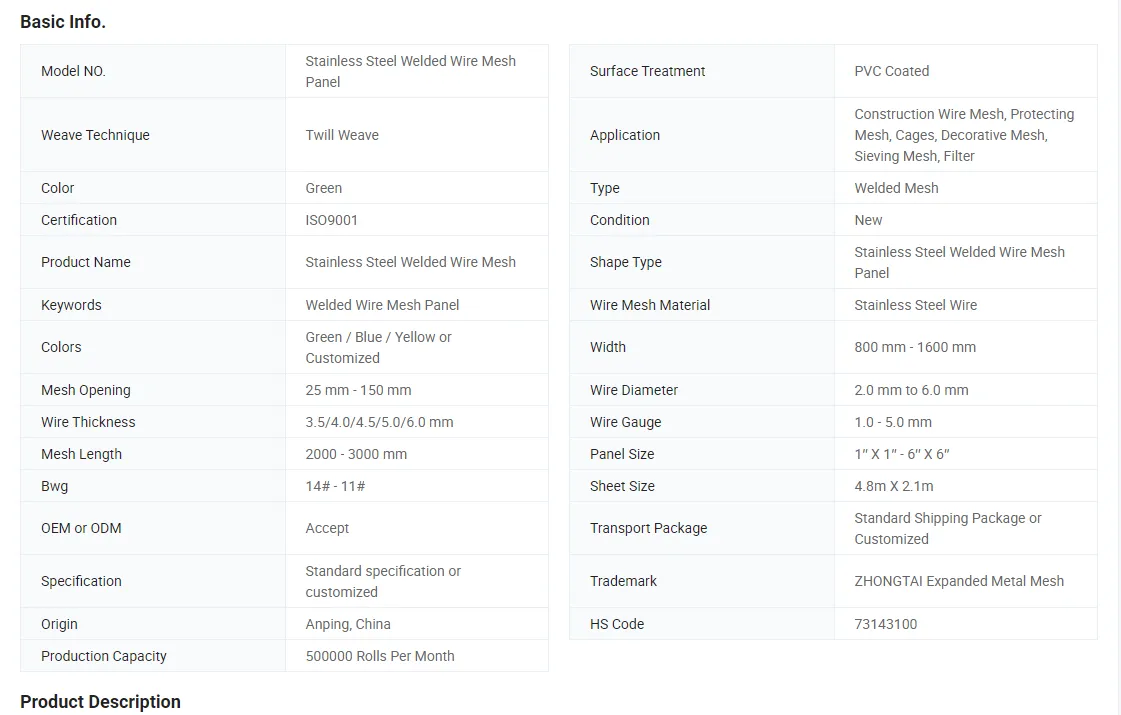Click the "ZHONGTAI Expanded Metal Mesh" trademark
This screenshot has height=715, width=1121.
959,581
